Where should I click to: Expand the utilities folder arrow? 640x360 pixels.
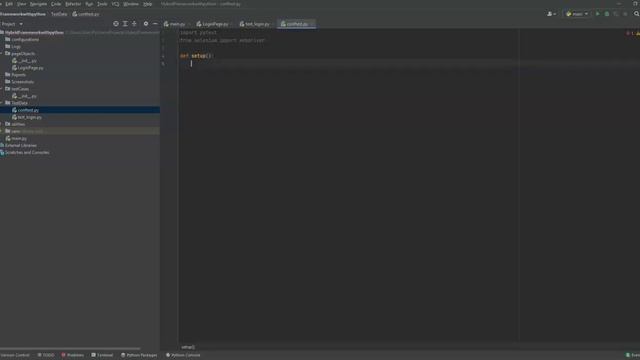[2, 124]
